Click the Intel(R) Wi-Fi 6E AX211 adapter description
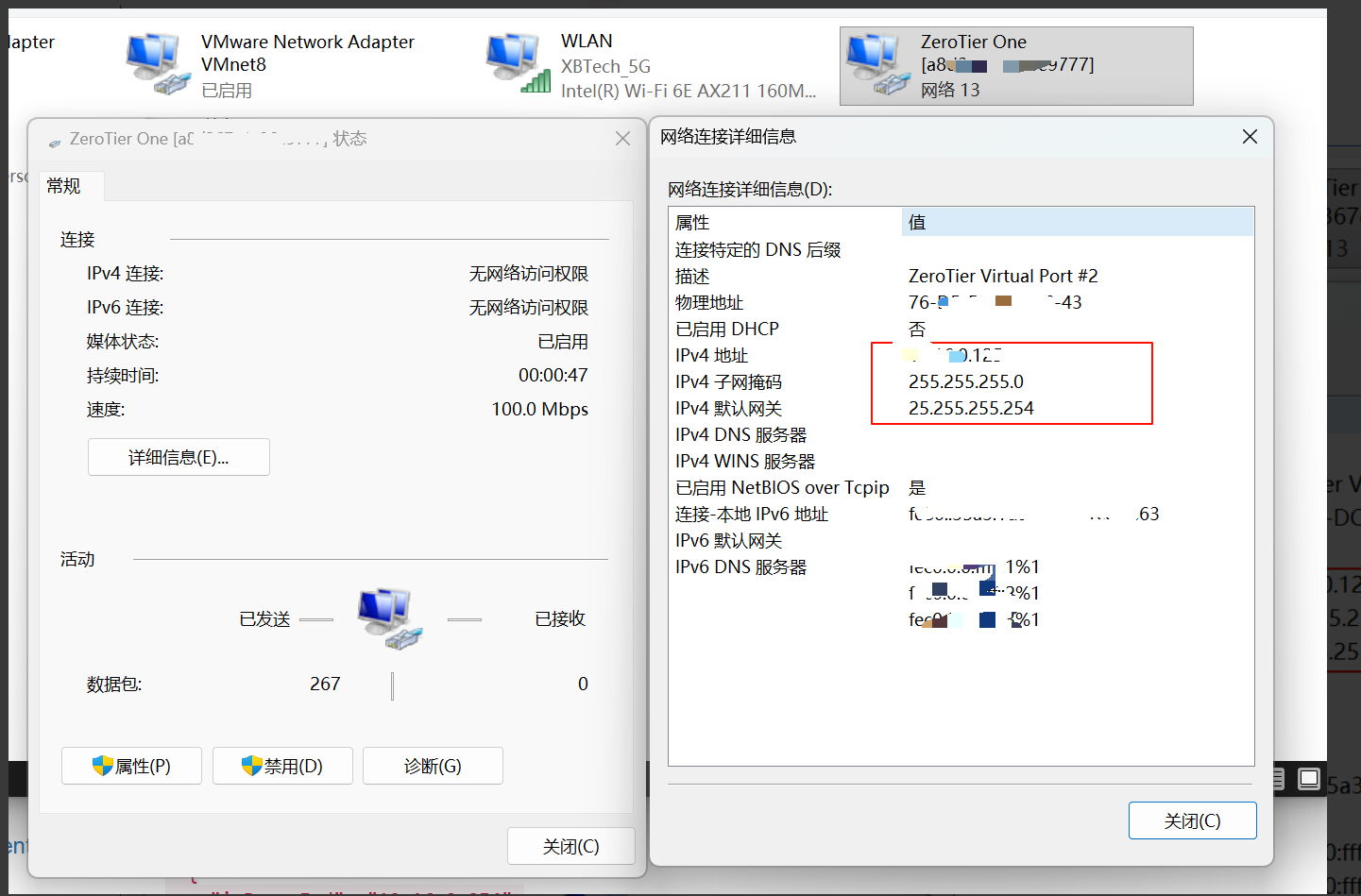The height and width of the screenshot is (896, 1361). (x=689, y=91)
